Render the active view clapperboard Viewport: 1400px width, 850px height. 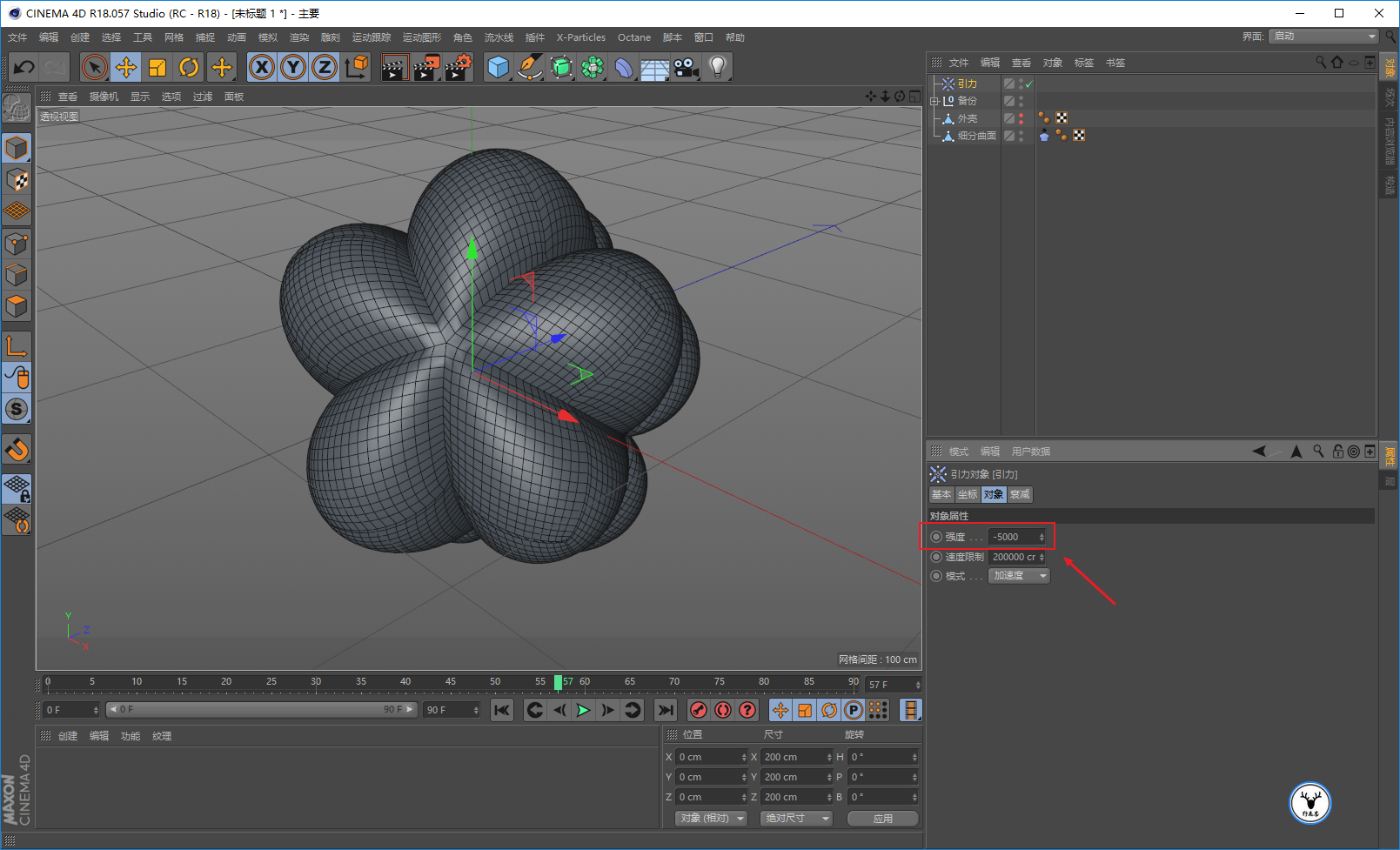point(394,67)
